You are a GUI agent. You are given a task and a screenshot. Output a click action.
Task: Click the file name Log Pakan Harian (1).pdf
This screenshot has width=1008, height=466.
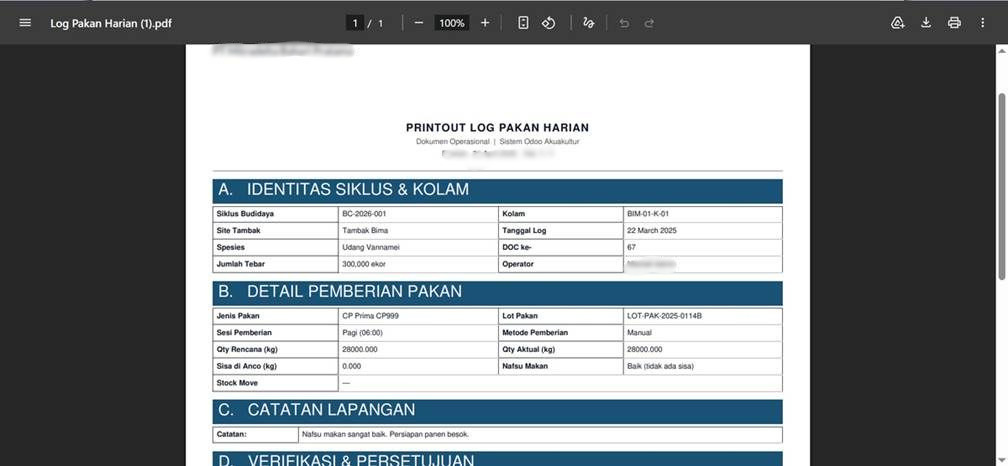pyautogui.click(x=111, y=23)
